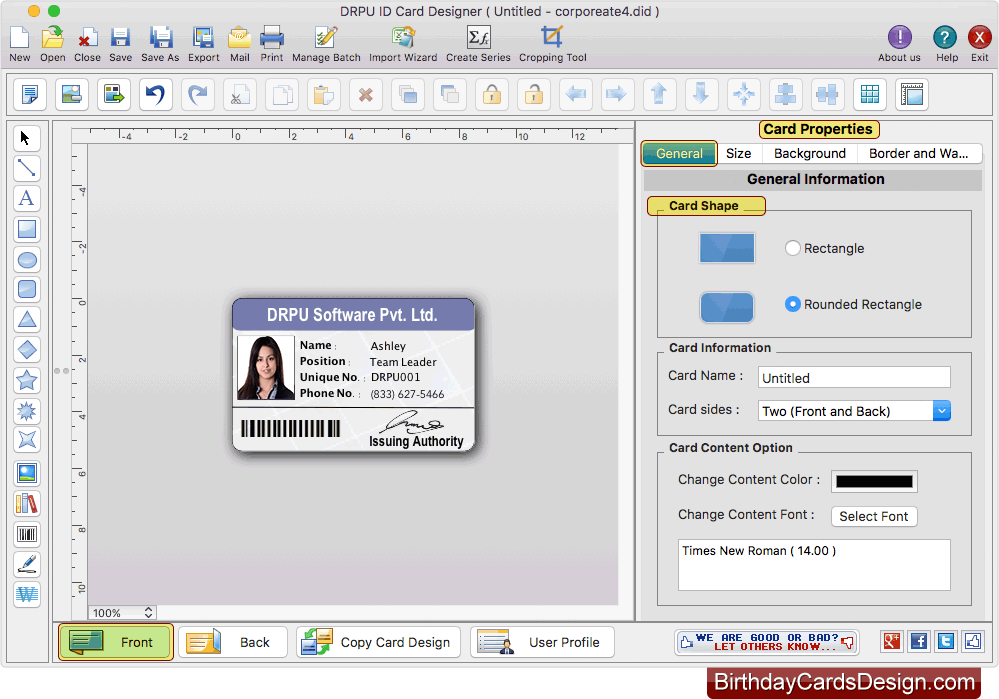This screenshot has height=699, width=999.
Task: Select the Triangle shape tool
Action: tap(27, 319)
